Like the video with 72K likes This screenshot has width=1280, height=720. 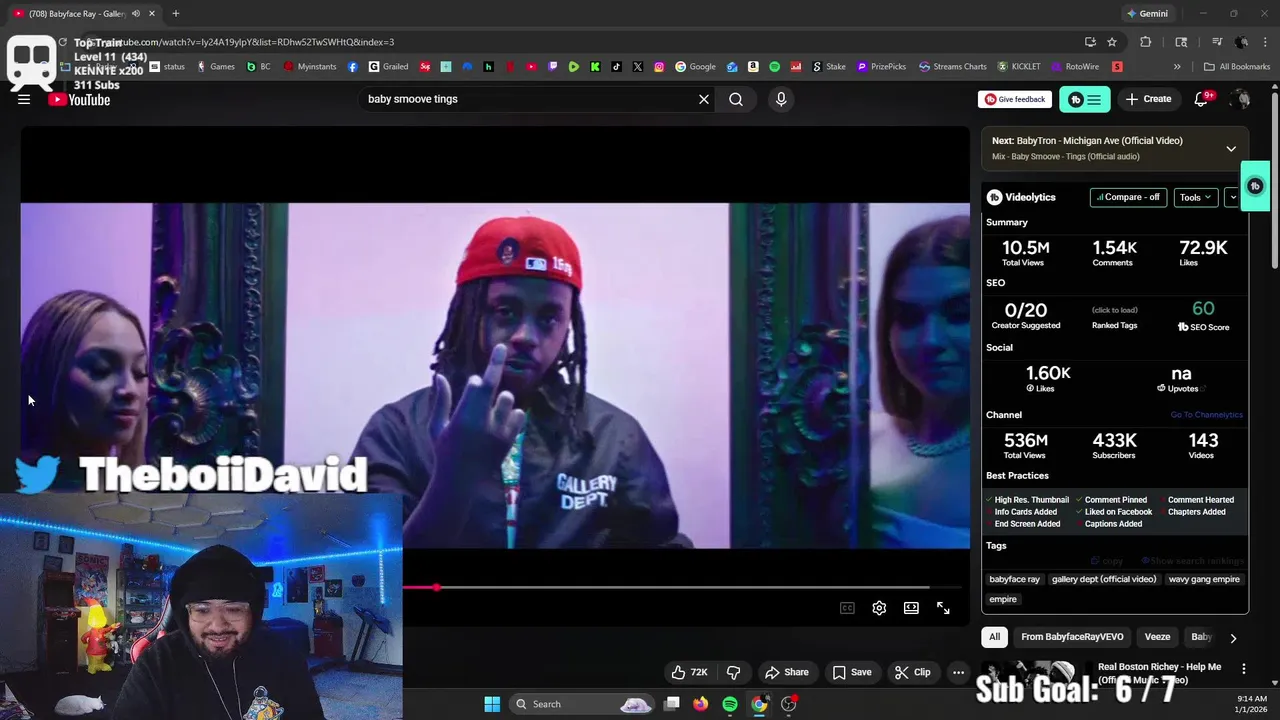(690, 672)
